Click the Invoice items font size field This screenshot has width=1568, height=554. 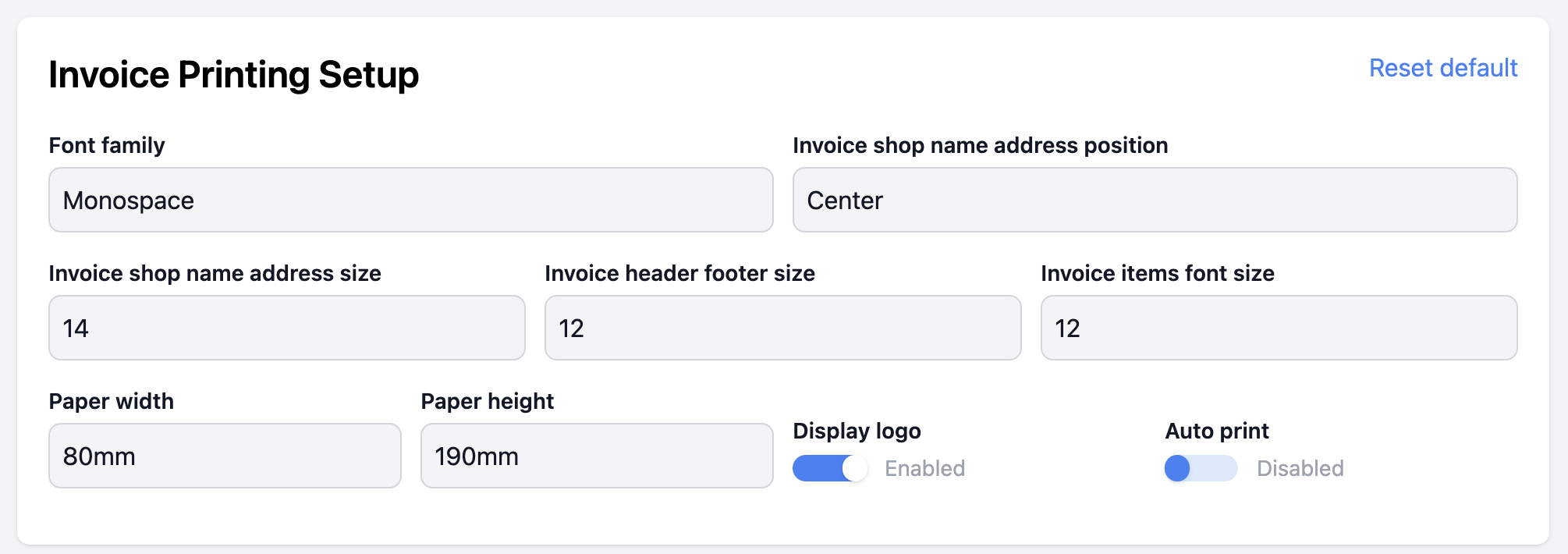[1279, 328]
